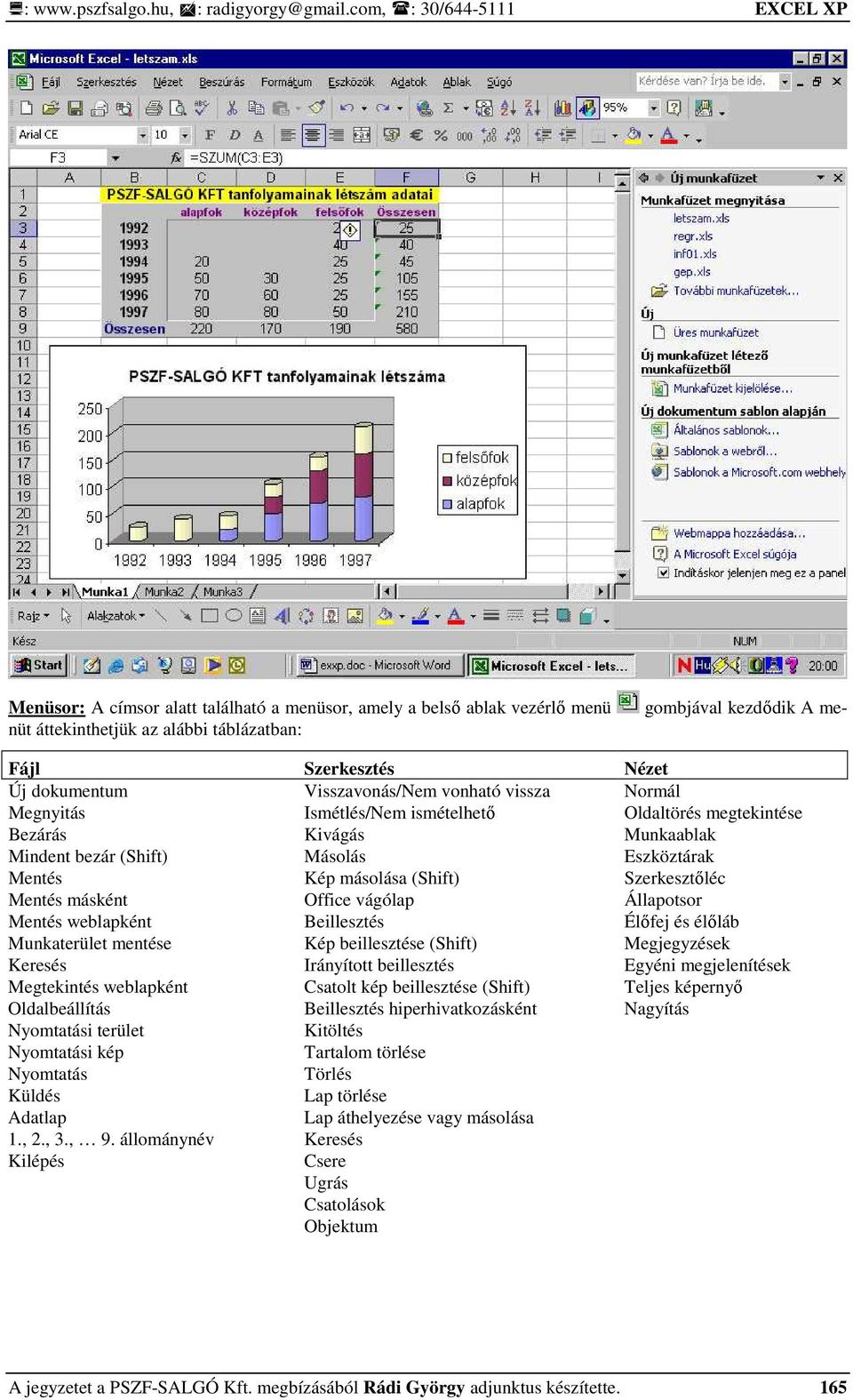Click the Fill Color bucket in formatting toolbar

634,135
